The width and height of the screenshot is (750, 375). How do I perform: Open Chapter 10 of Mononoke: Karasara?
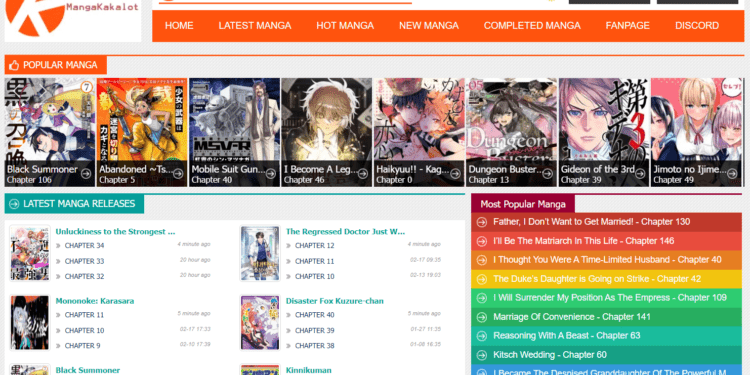coord(84,331)
